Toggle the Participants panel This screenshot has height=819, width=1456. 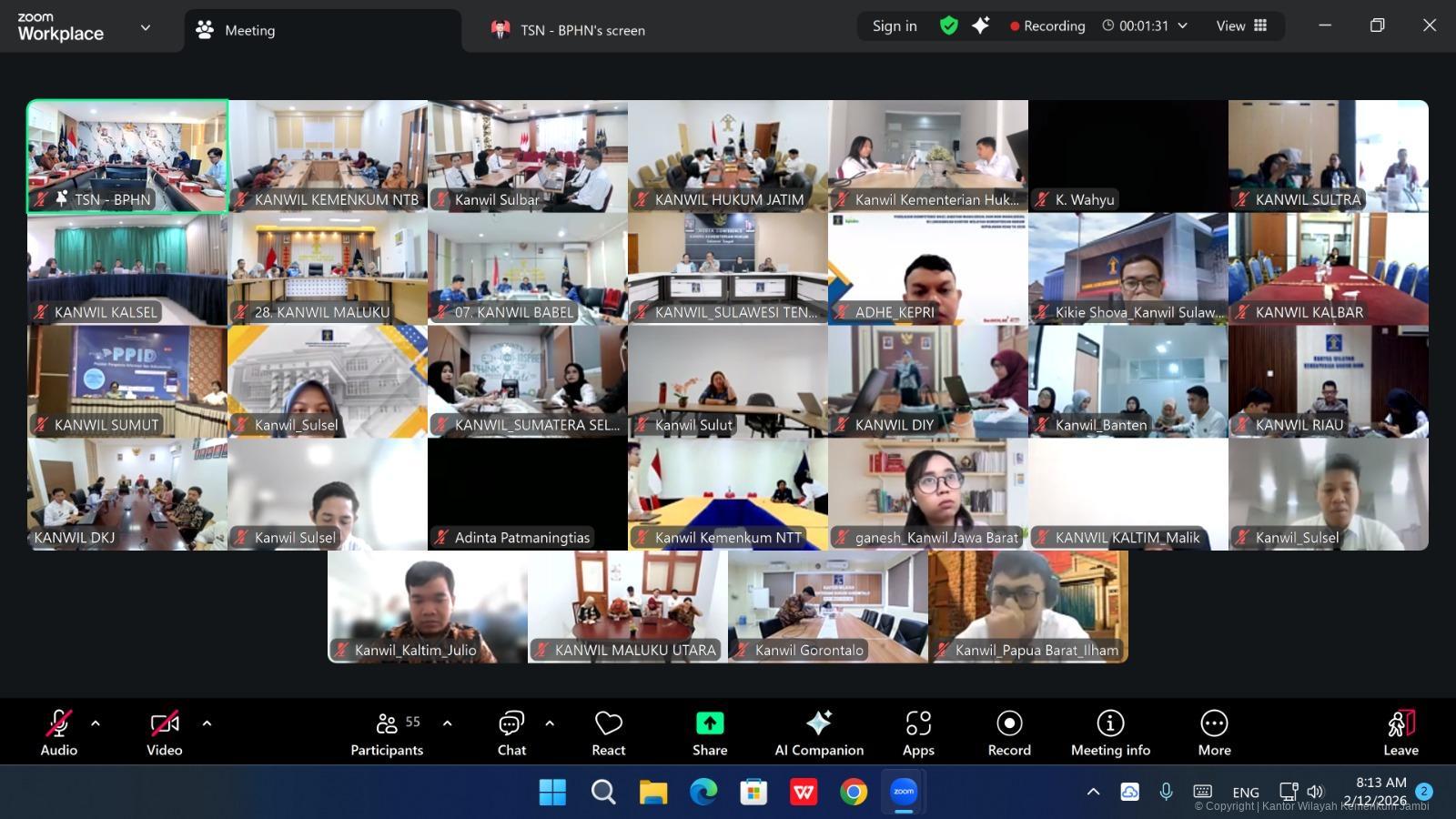coord(388,732)
